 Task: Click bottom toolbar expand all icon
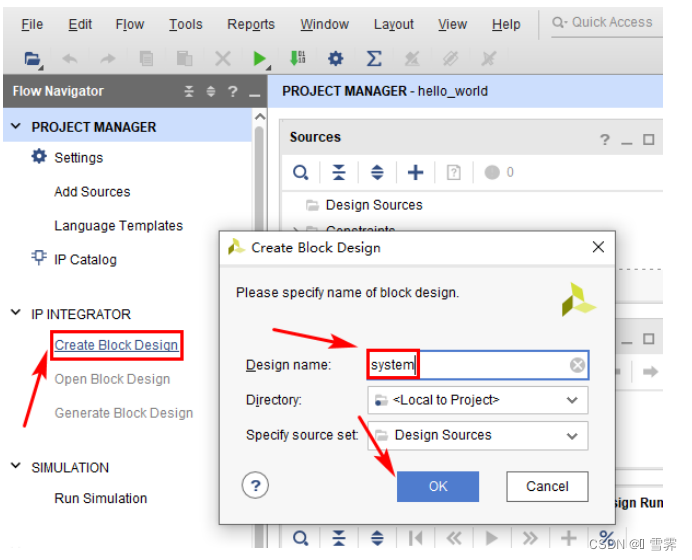point(377,537)
